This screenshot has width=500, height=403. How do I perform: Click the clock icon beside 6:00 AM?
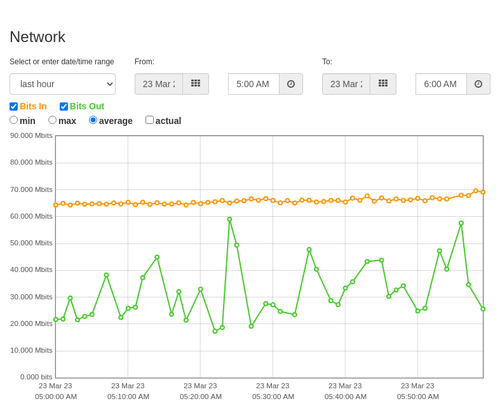478,84
